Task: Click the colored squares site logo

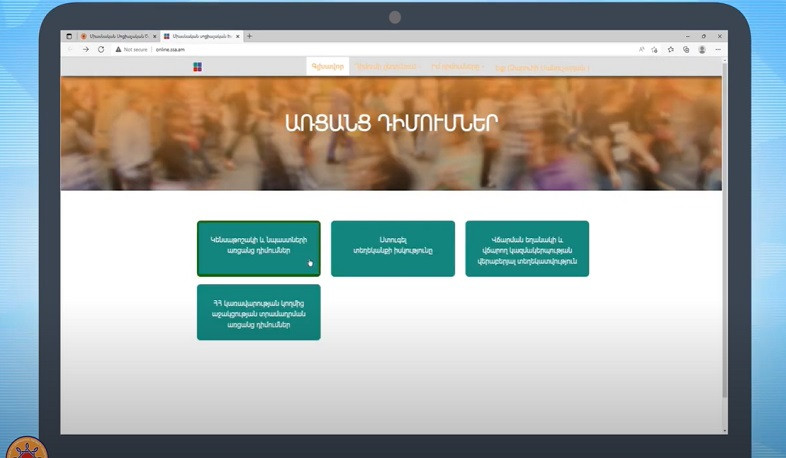Action: click(x=198, y=67)
